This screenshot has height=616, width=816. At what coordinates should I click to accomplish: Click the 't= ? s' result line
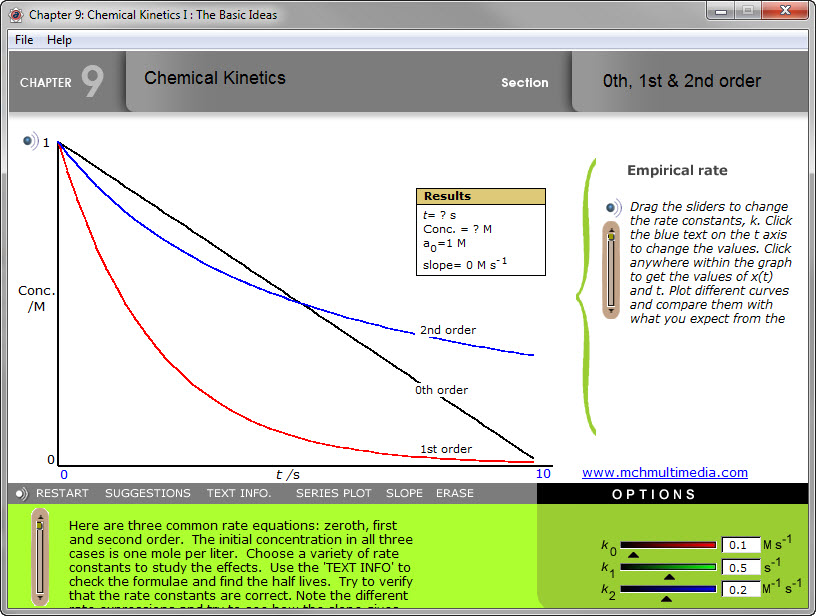pos(439,215)
